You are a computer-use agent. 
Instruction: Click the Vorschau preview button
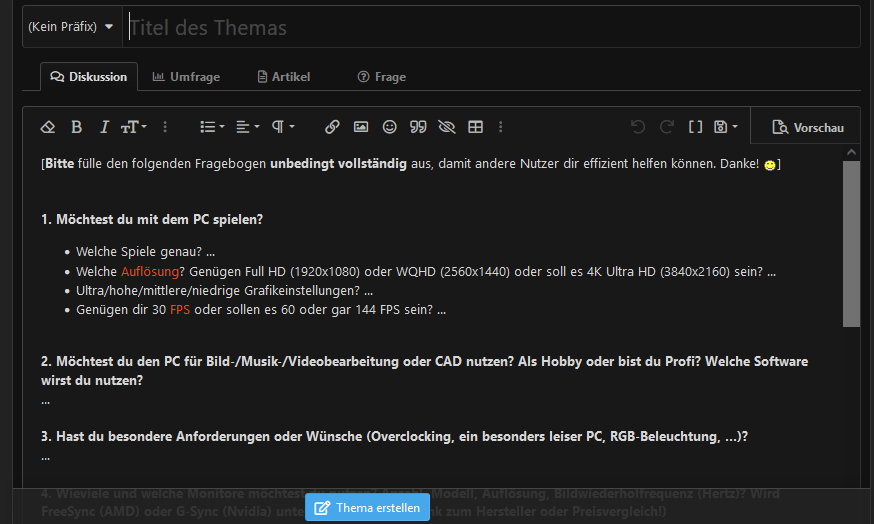coord(808,128)
